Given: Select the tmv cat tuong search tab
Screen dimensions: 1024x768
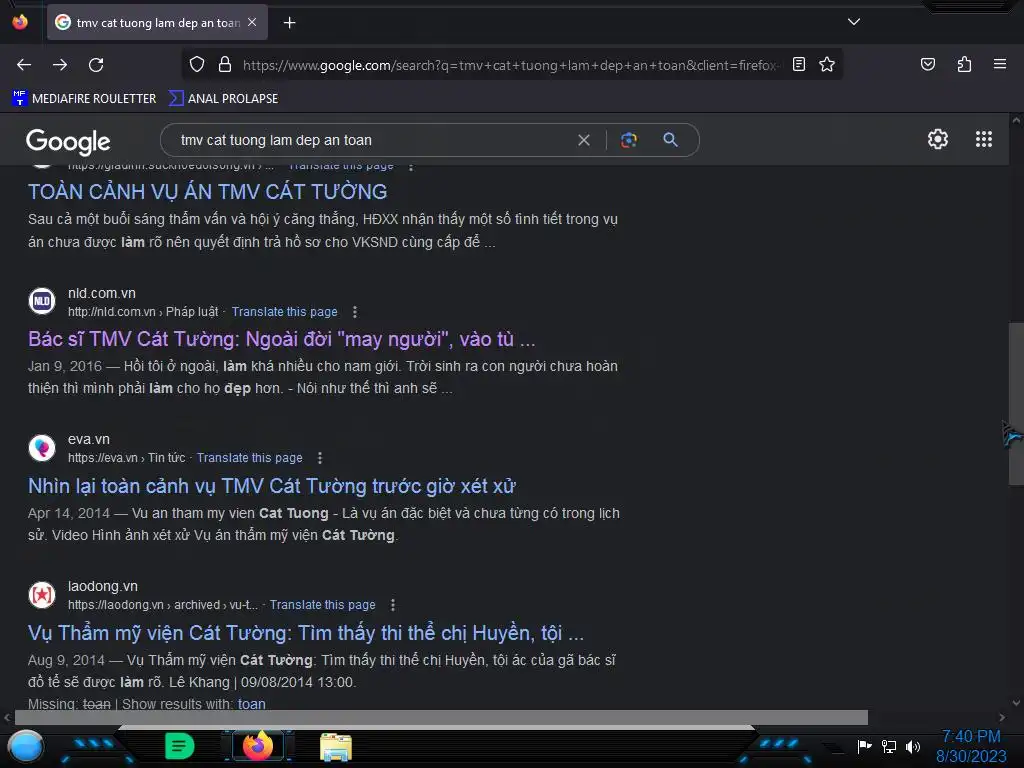Looking at the screenshot, I should [x=157, y=23].
